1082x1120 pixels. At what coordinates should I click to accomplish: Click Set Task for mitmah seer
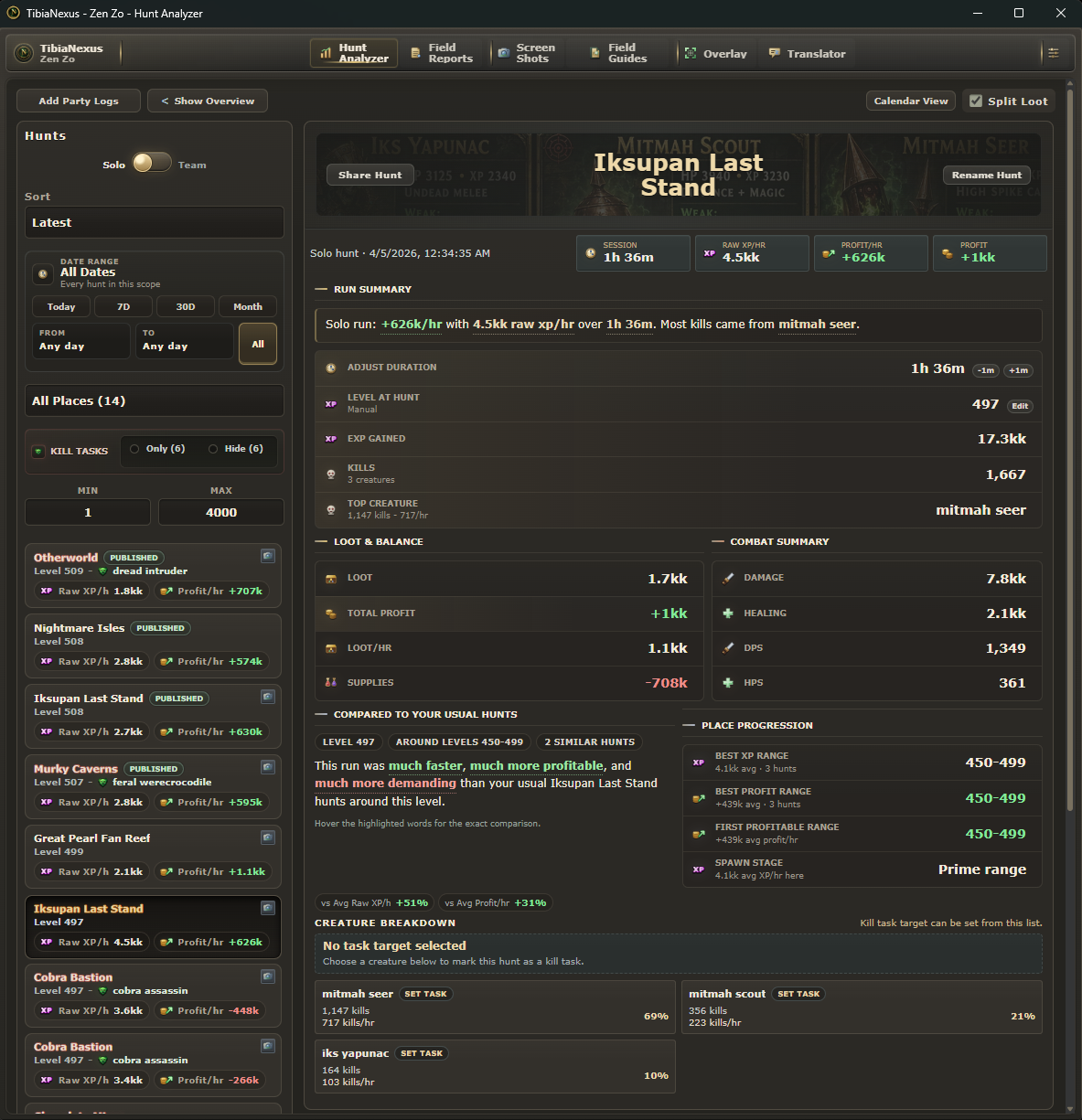click(425, 994)
